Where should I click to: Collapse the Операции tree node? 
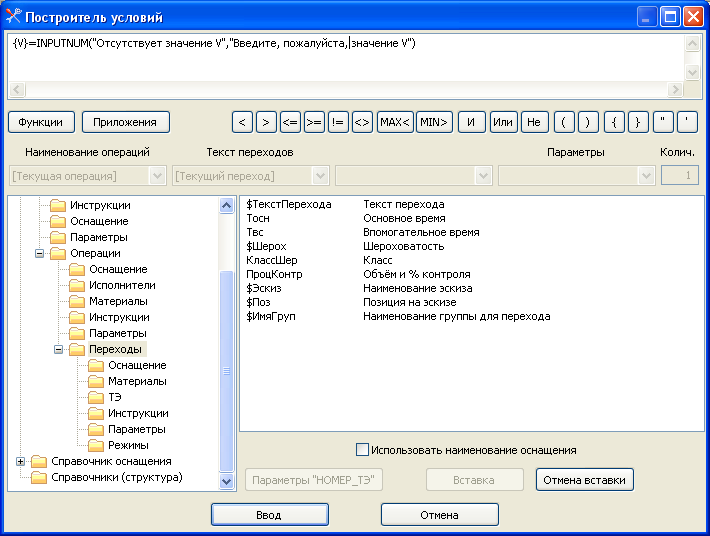(x=40, y=253)
